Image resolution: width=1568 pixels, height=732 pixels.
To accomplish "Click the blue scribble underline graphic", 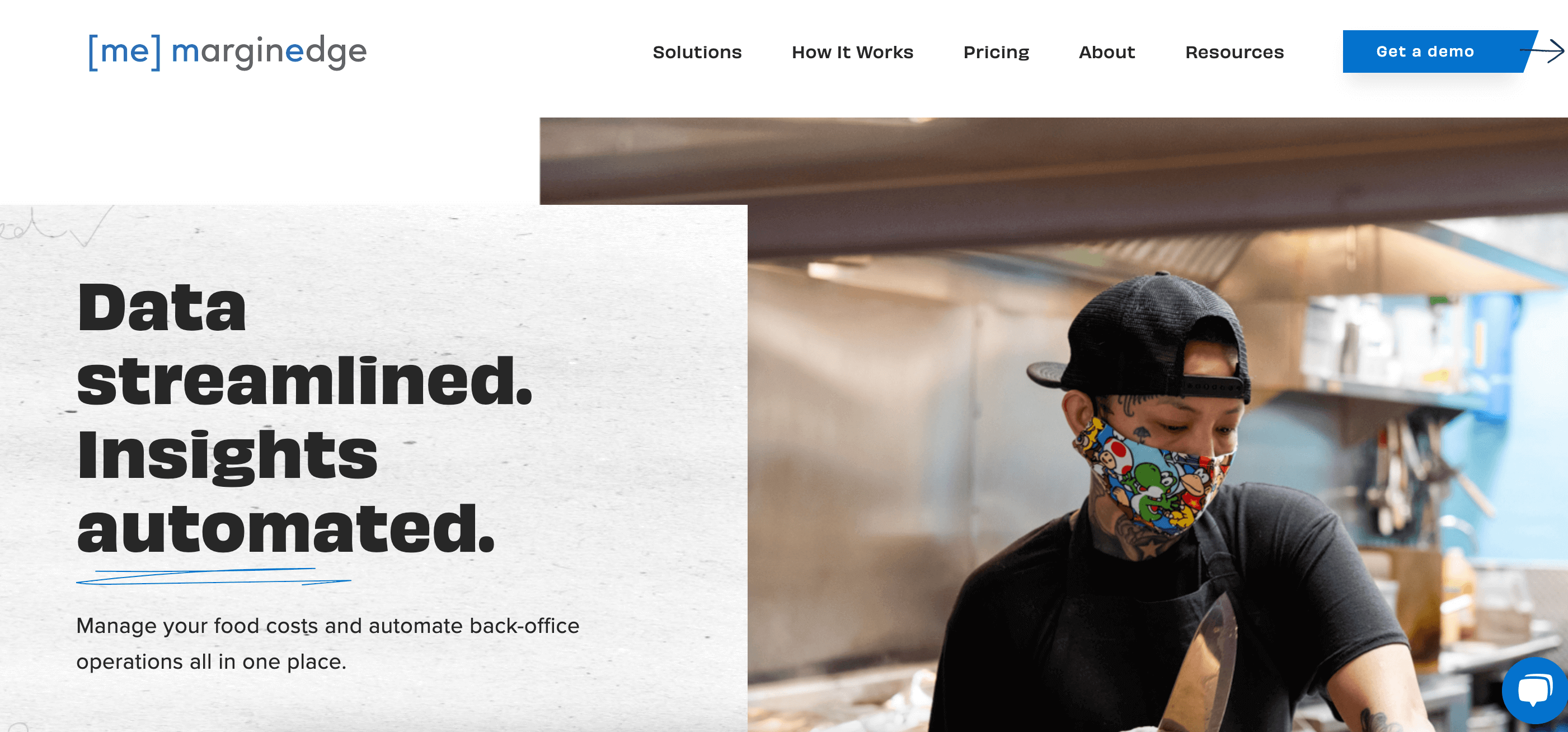I will click(214, 576).
